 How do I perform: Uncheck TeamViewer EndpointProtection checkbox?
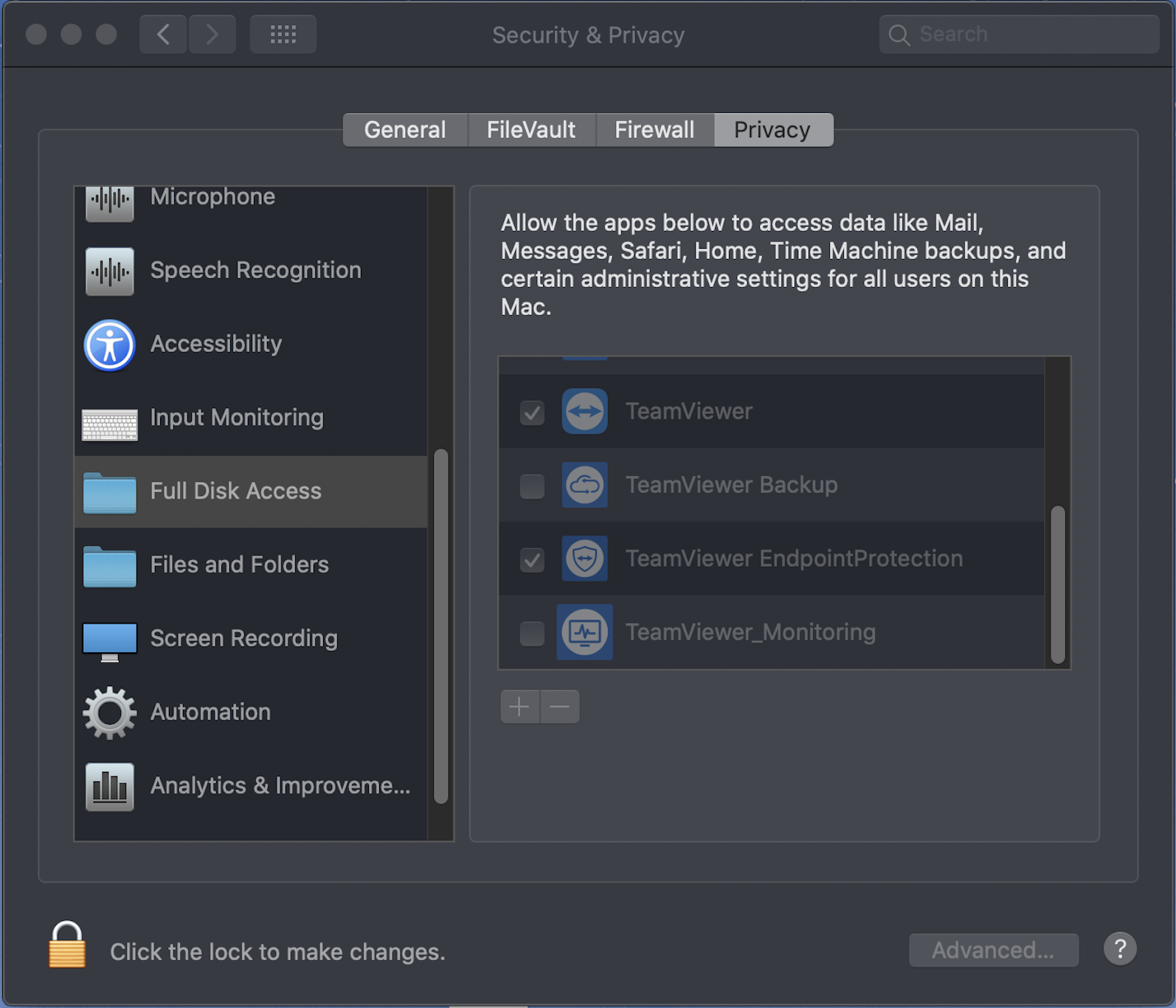point(532,560)
